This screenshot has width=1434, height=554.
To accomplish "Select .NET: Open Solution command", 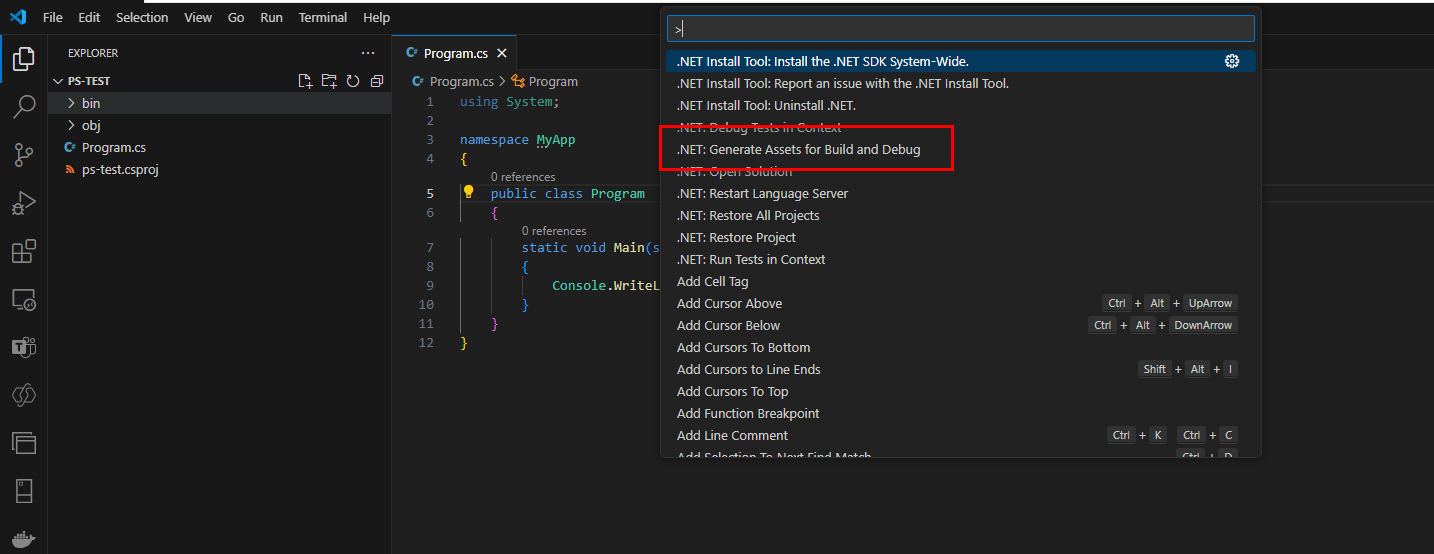I will (960, 171).
